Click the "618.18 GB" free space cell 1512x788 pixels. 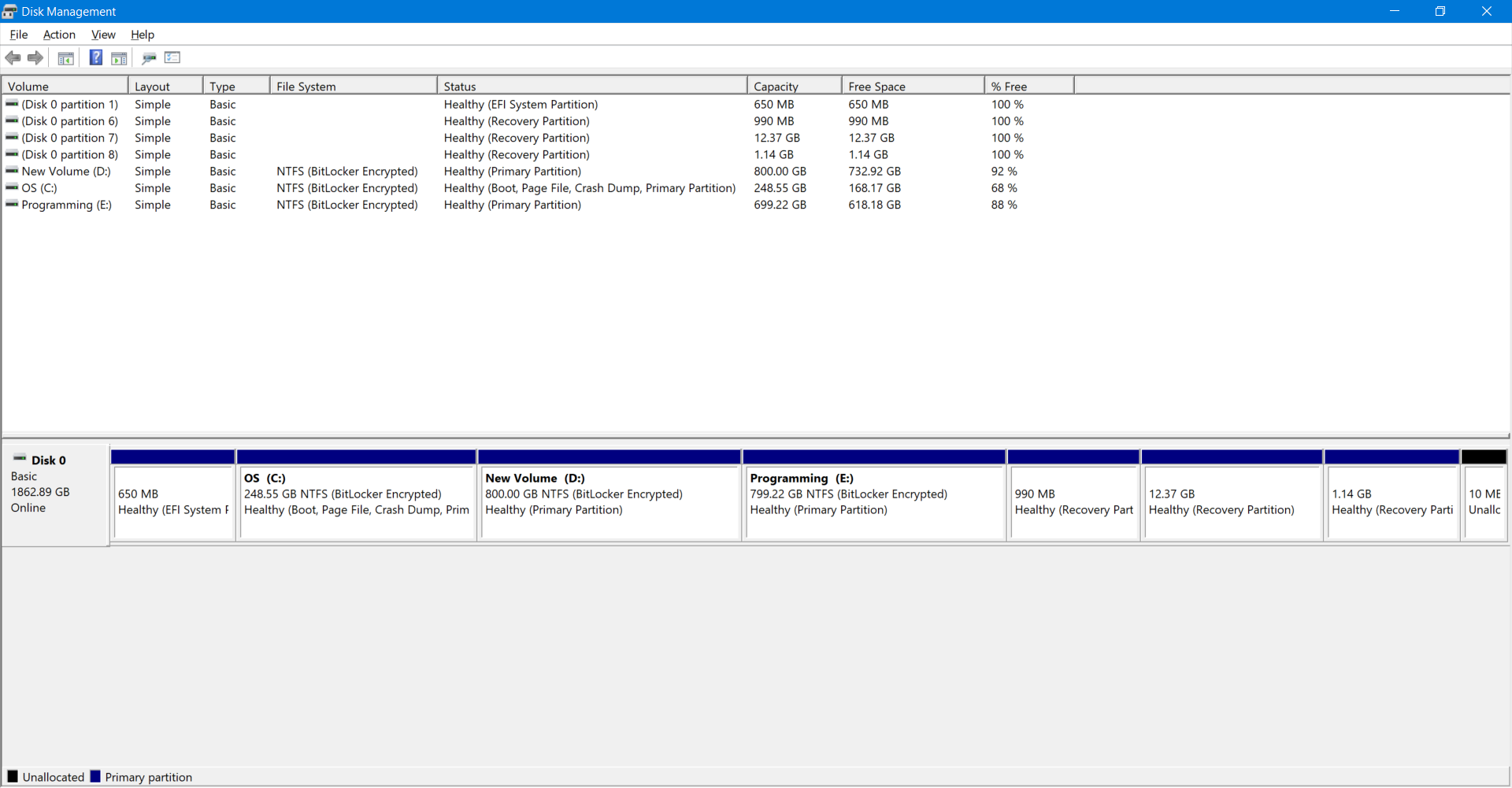point(874,204)
